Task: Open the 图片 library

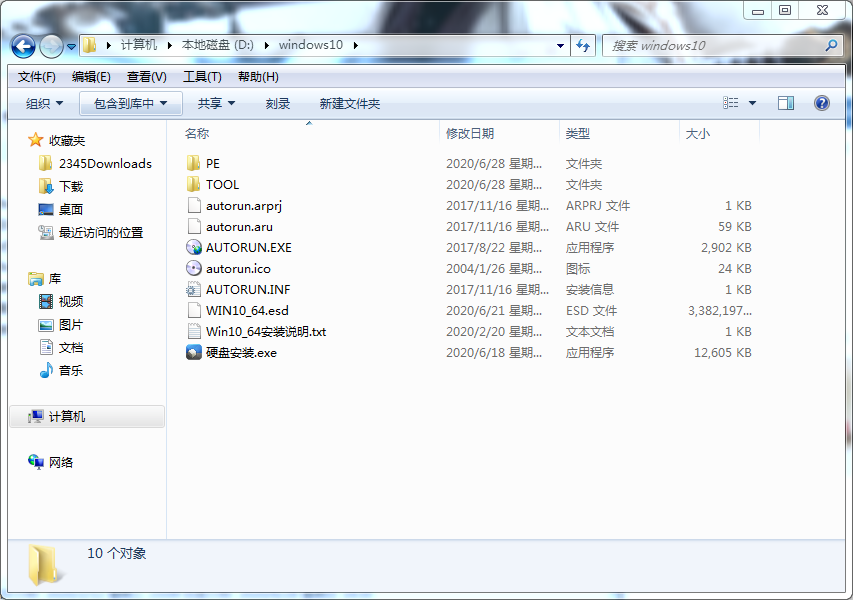Action: tap(71, 325)
